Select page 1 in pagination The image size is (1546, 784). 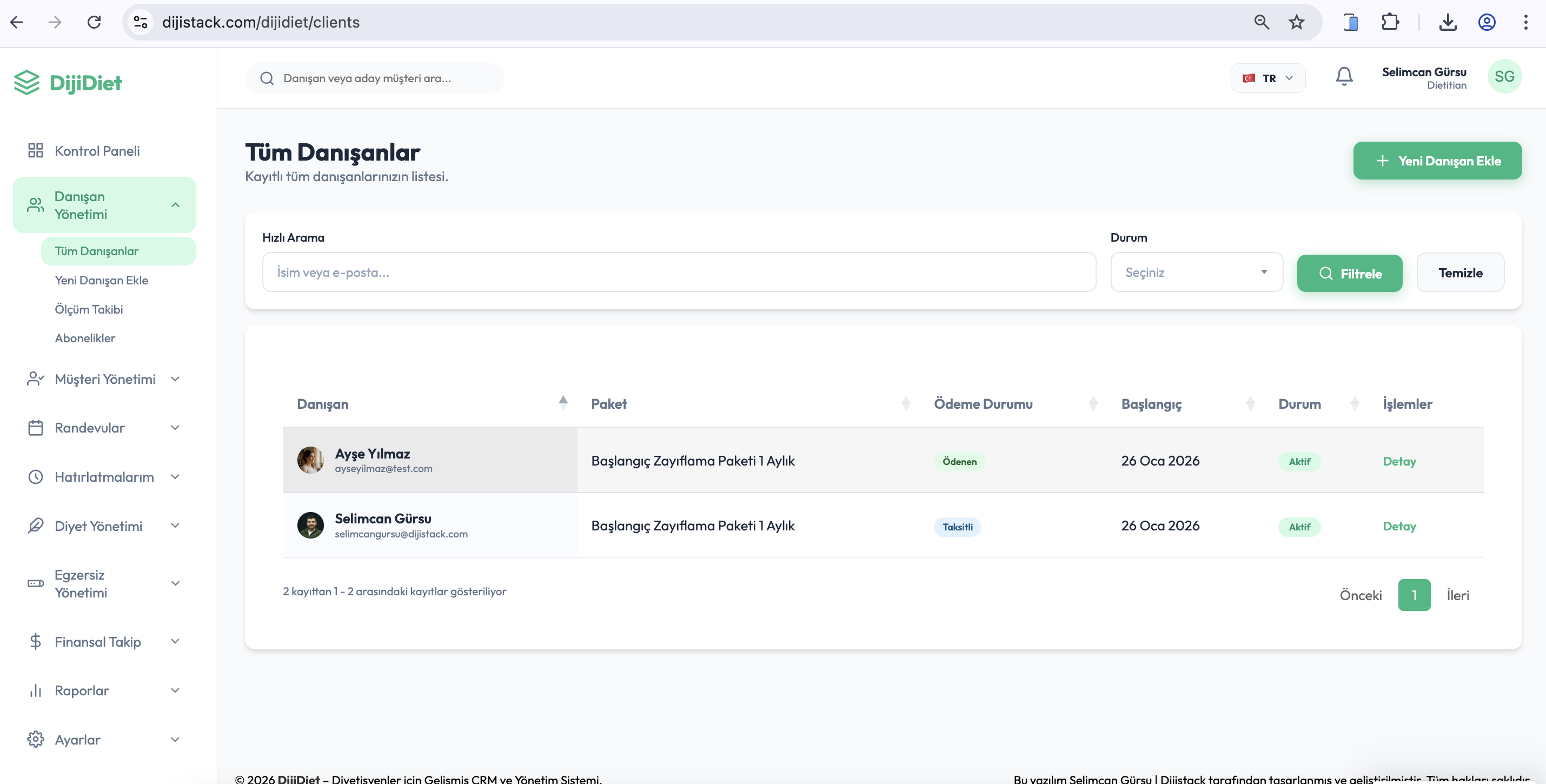click(1415, 594)
